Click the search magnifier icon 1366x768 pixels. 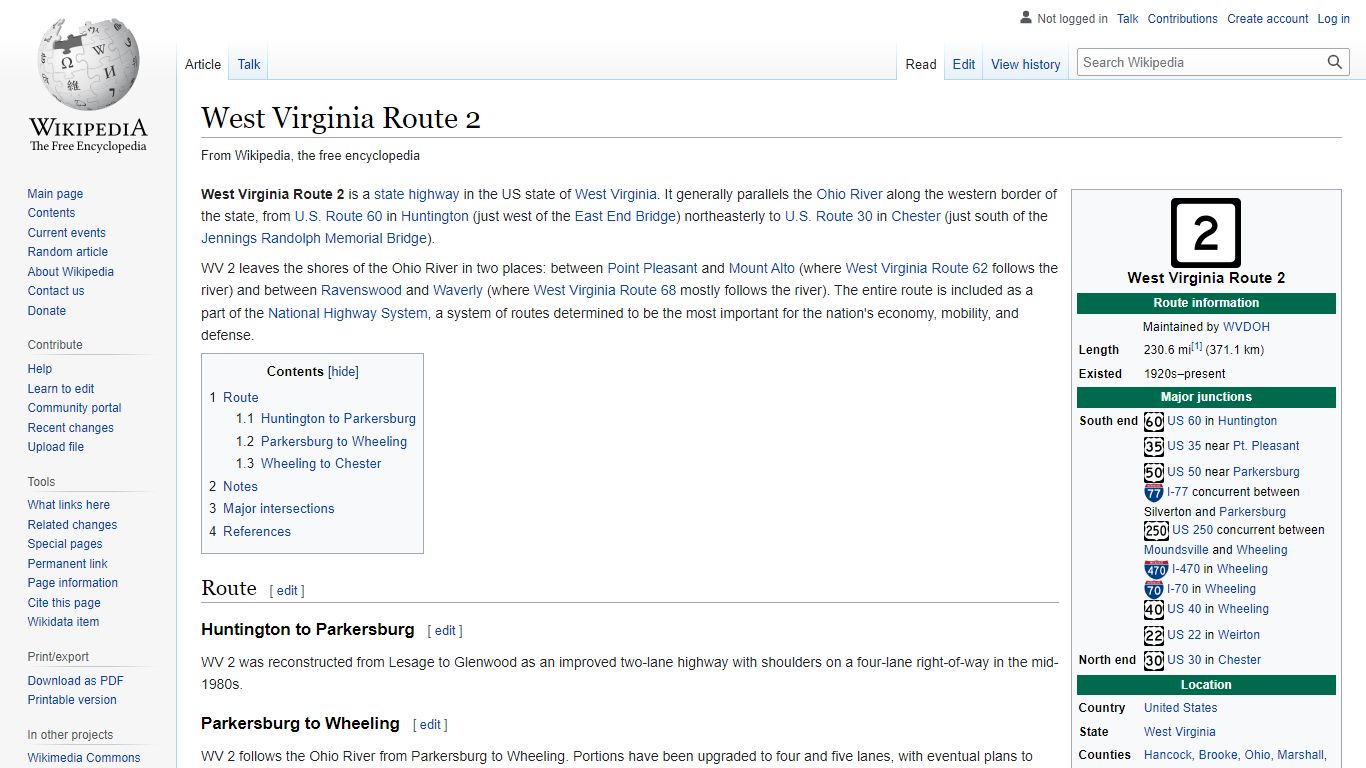tap(1335, 62)
